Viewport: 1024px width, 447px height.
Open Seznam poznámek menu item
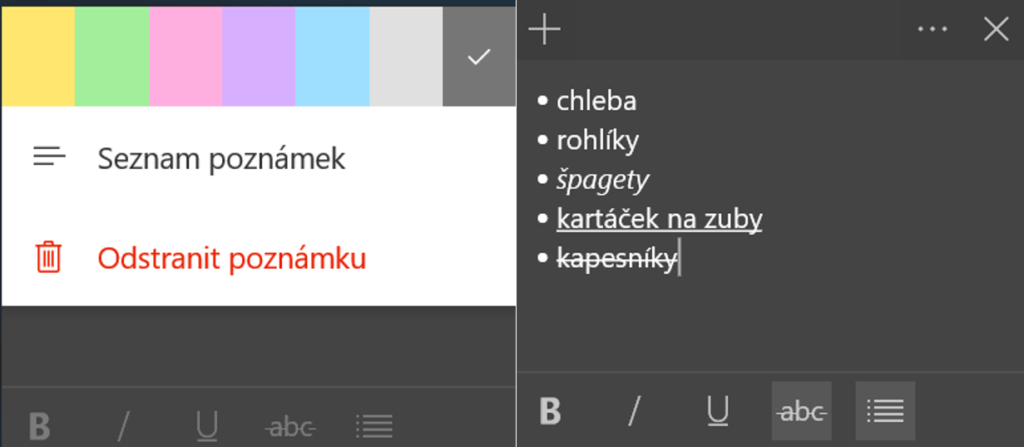[221, 158]
